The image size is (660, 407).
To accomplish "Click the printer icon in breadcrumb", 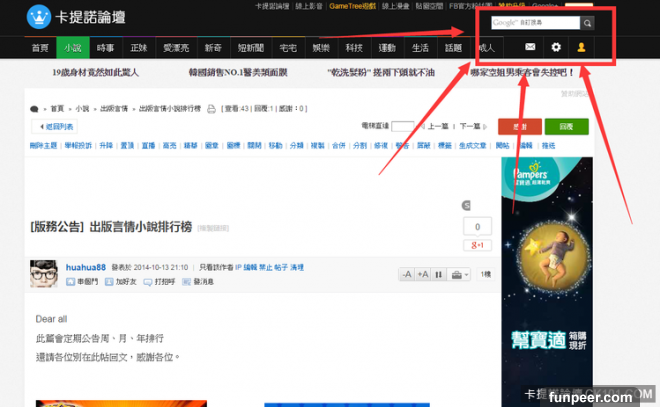I will [x=212, y=108].
